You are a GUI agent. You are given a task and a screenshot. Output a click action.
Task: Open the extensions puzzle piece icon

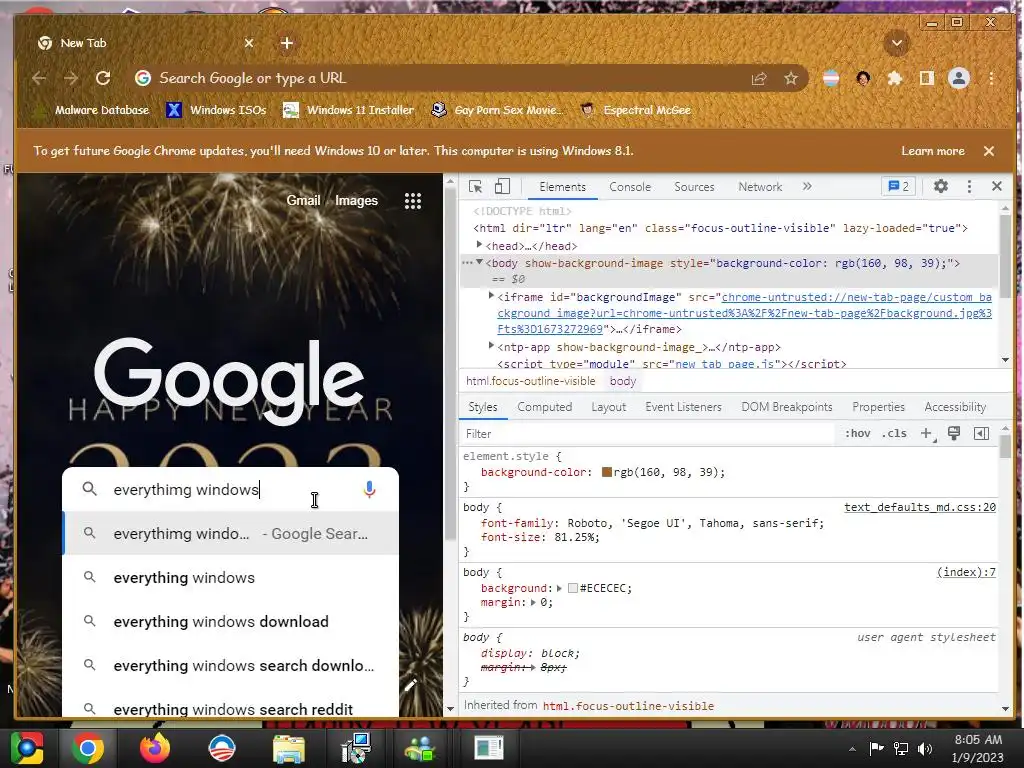[x=895, y=79]
